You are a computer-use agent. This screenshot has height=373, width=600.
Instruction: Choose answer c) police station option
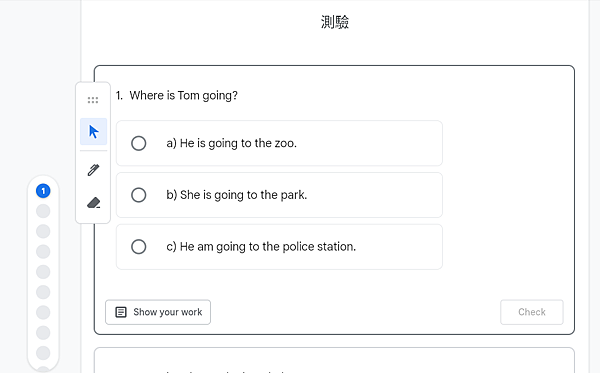point(279,247)
